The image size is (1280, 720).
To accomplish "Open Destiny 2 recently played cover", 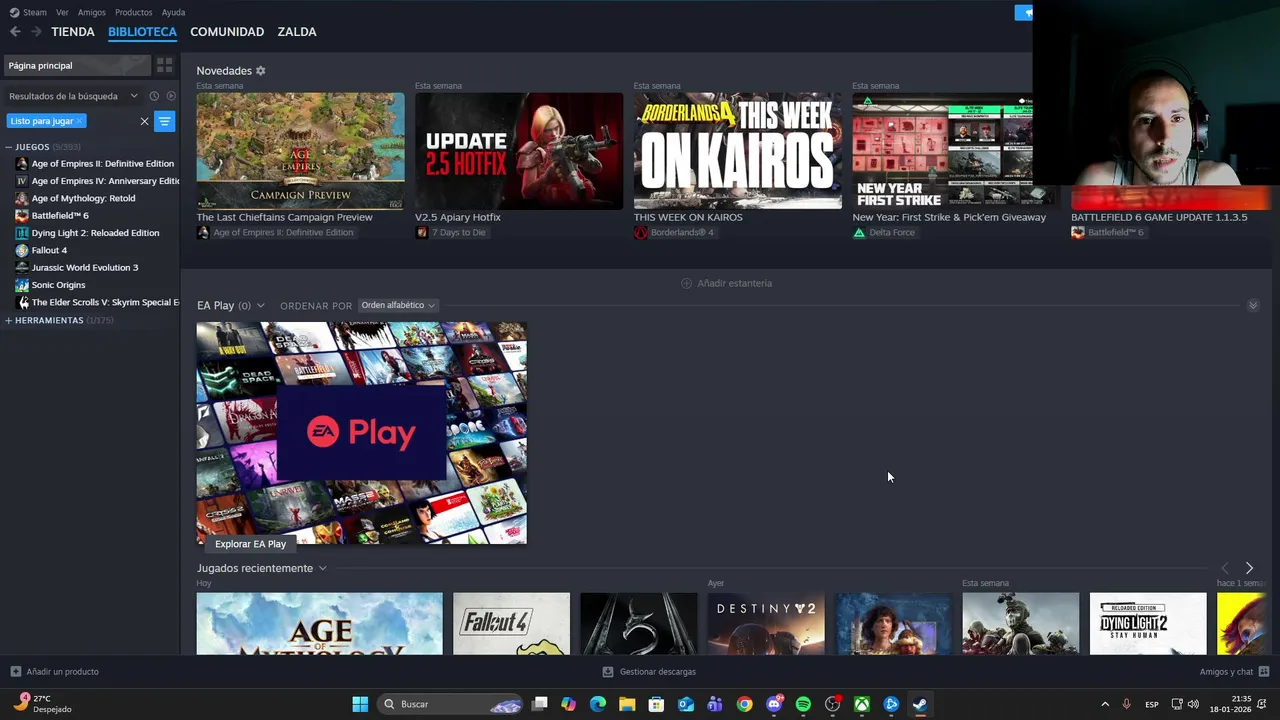I will pyautogui.click(x=766, y=624).
